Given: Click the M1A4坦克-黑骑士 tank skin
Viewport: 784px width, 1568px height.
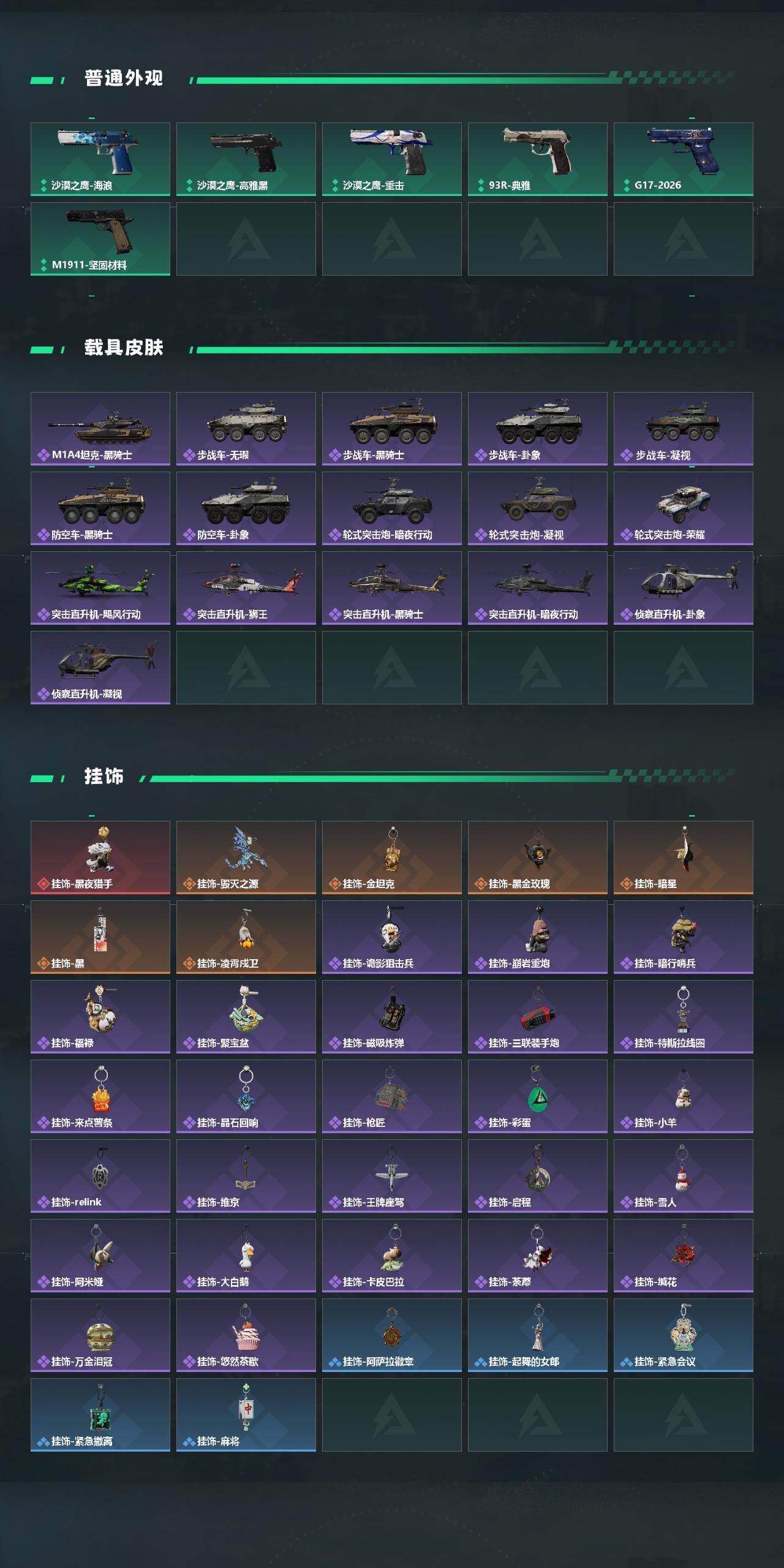Looking at the screenshot, I should click(100, 429).
